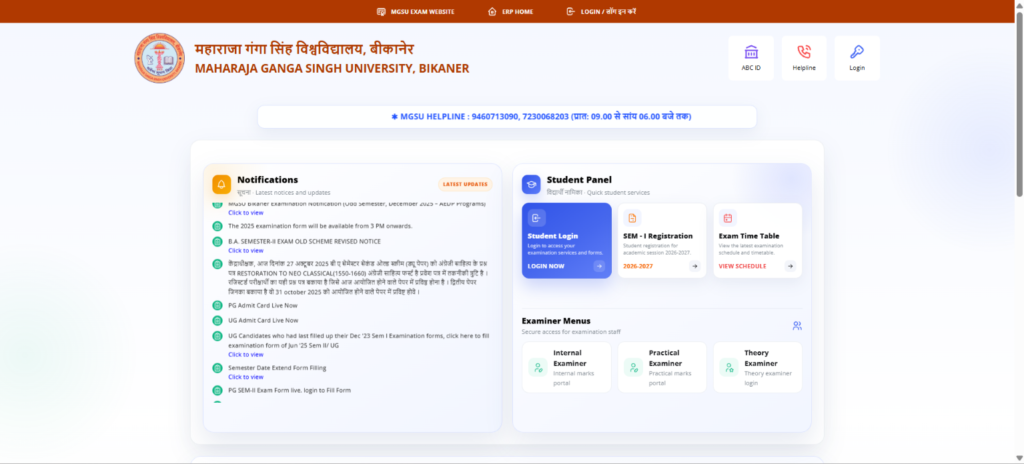1024x464 pixels.
Task: Click the Examiner Menus heading
Action: click(556, 321)
